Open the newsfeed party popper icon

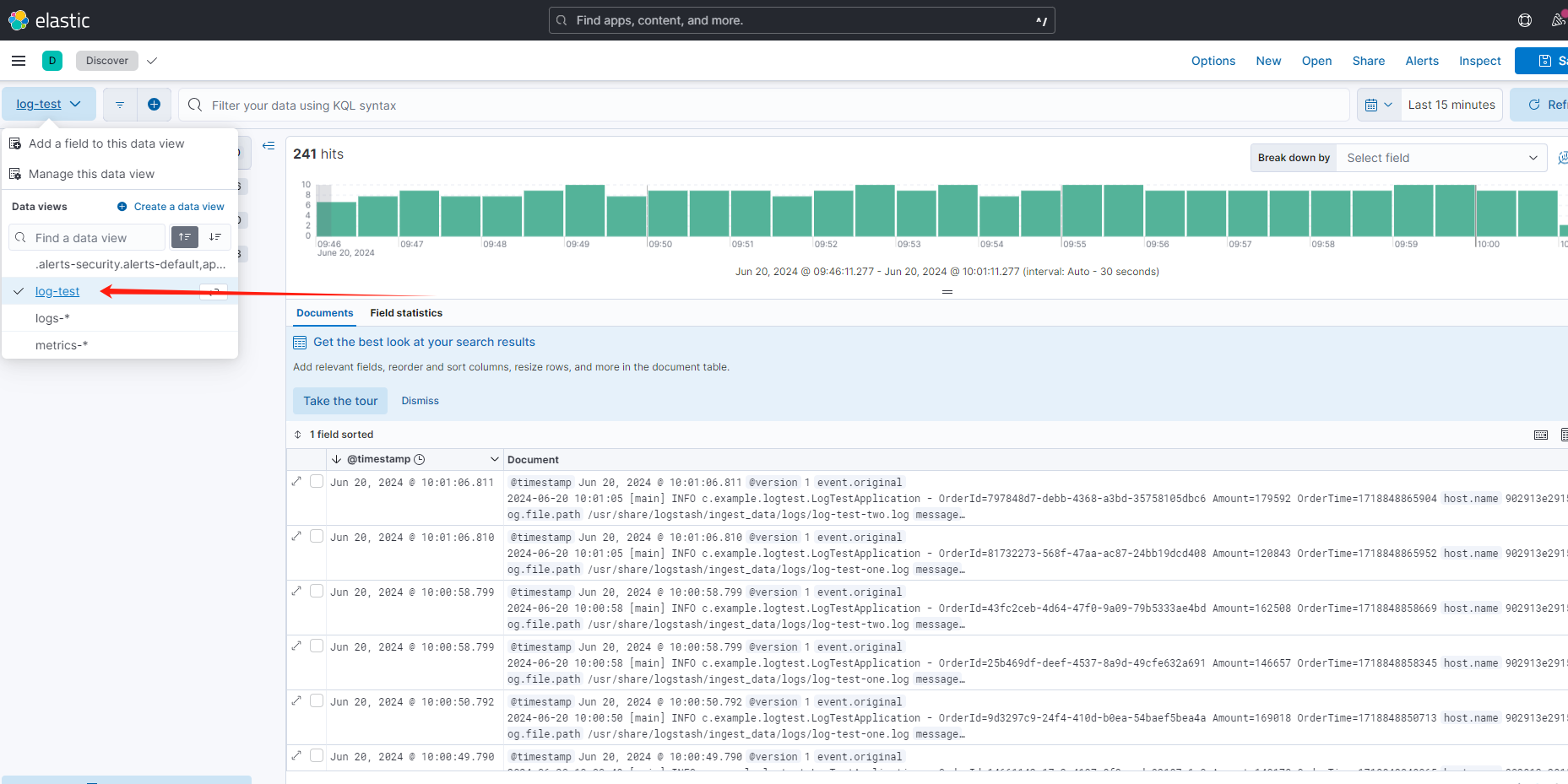tap(1559, 20)
